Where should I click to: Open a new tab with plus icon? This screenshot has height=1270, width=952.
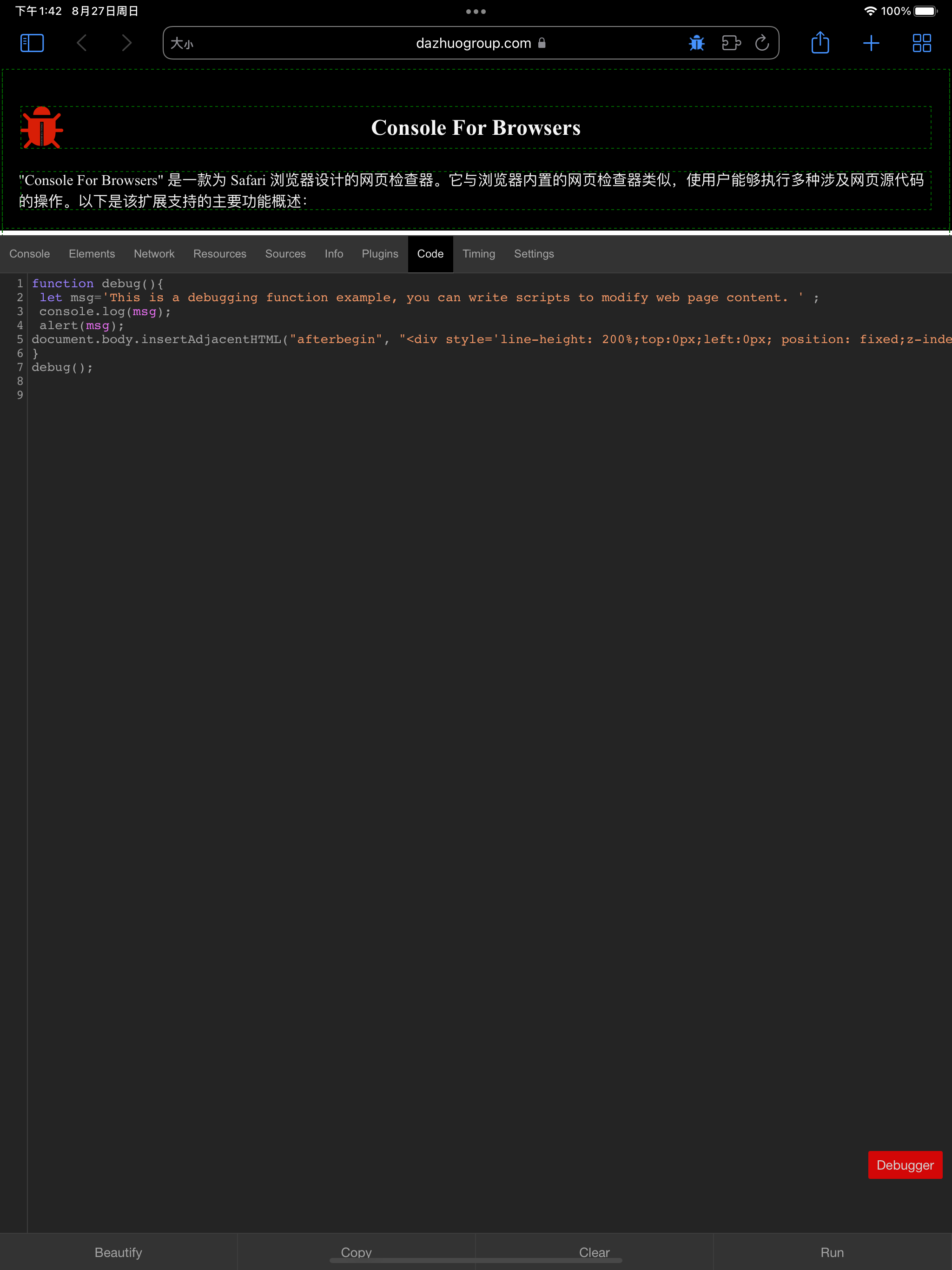tap(871, 43)
